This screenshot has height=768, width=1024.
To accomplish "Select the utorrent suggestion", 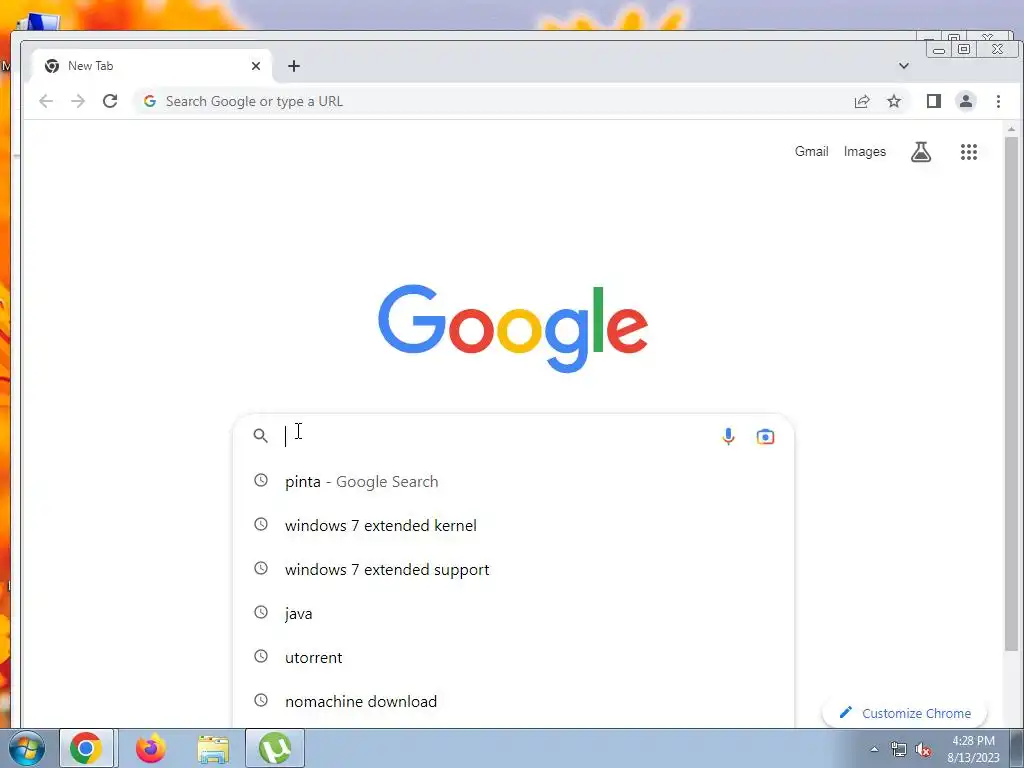I will pos(513,658).
